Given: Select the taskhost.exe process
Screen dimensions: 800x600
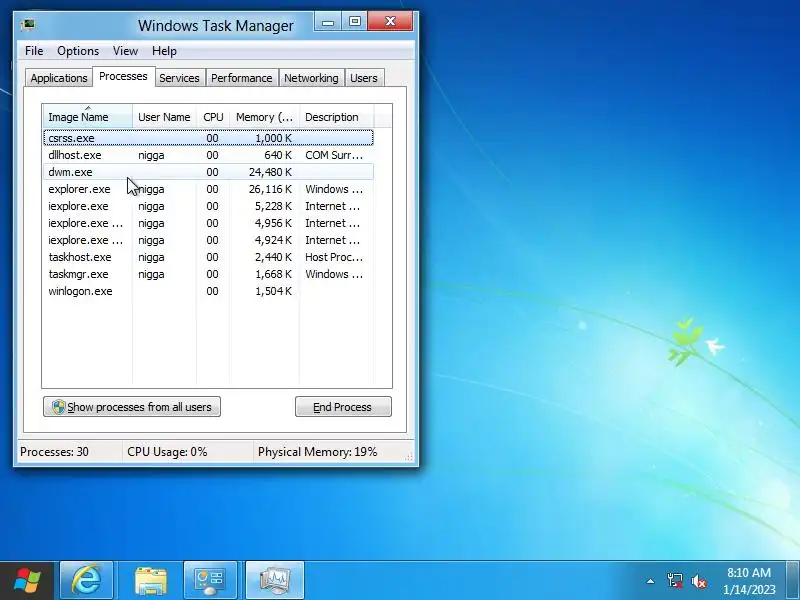Looking at the screenshot, I should click(209, 257).
